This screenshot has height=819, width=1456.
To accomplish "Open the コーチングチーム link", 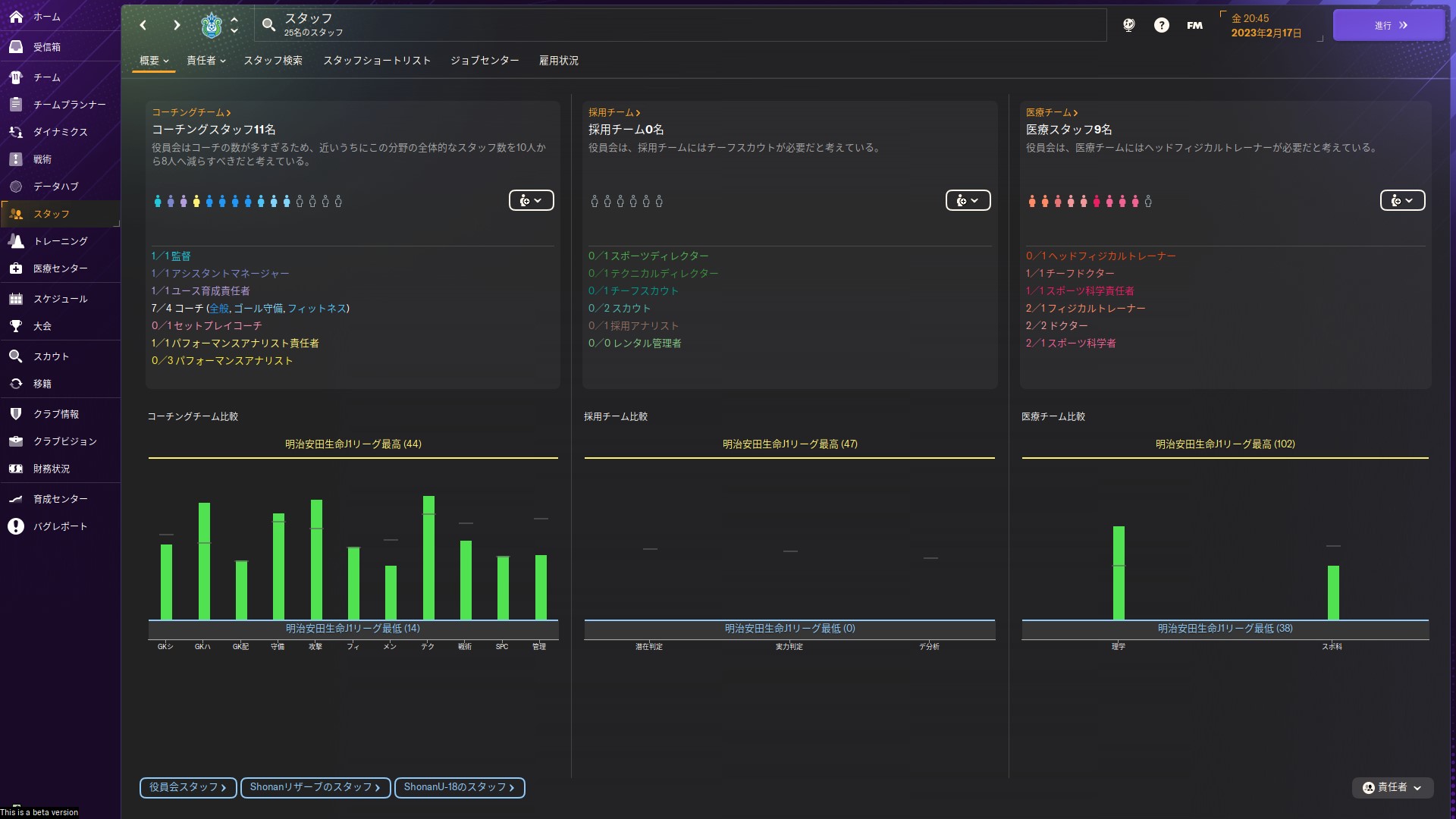I will pyautogui.click(x=191, y=112).
